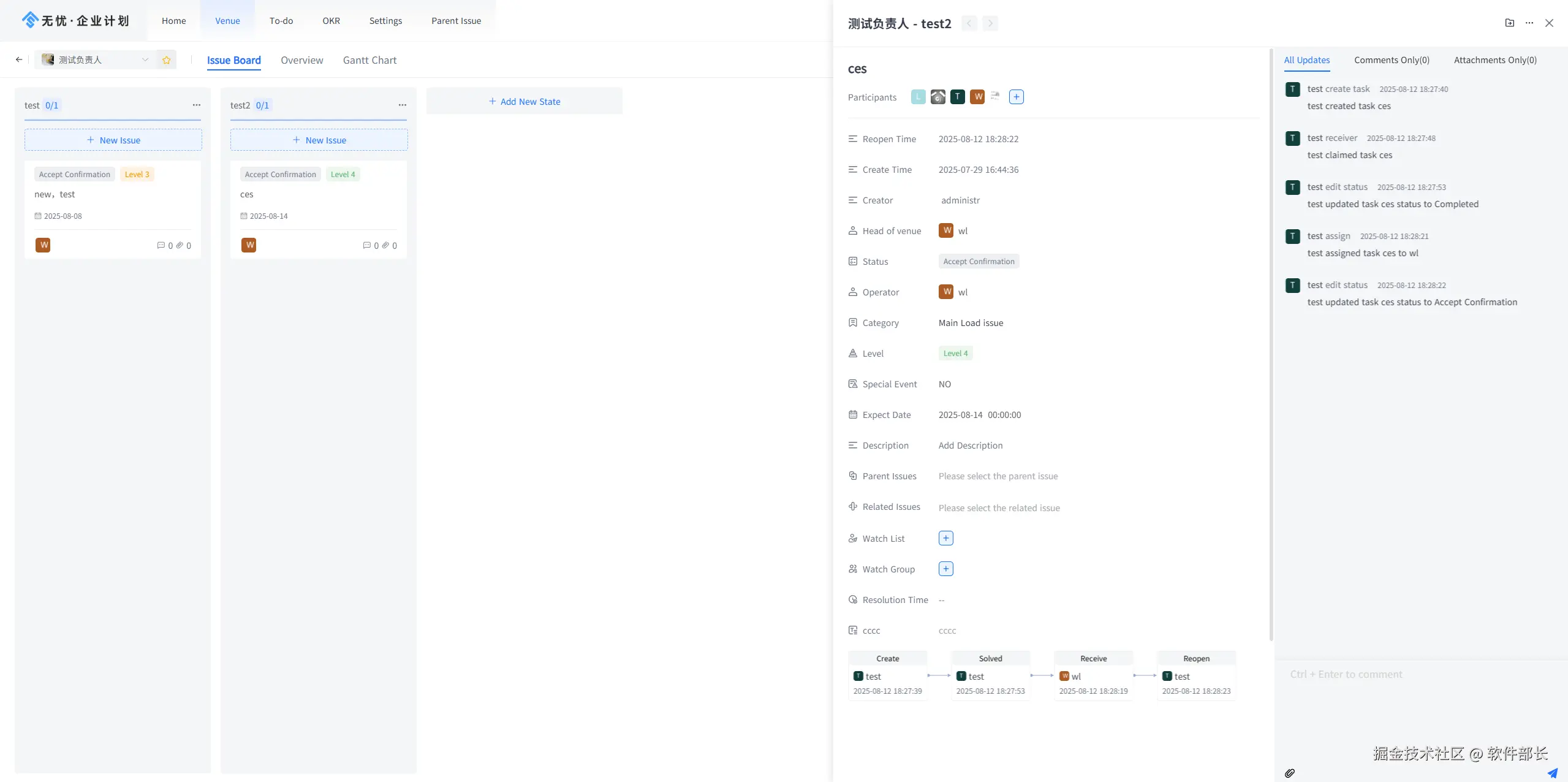Click New Issue in test2 column

(x=319, y=140)
